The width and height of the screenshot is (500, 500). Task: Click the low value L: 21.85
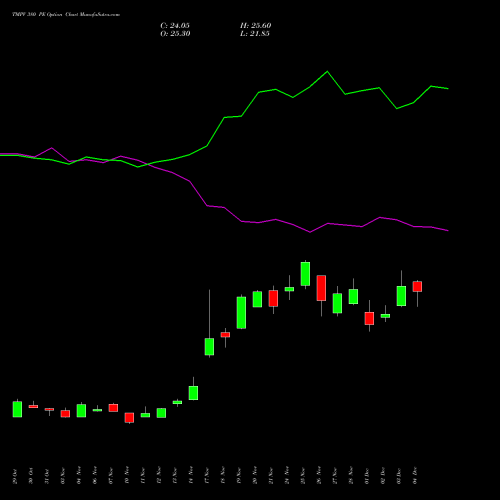255,34
